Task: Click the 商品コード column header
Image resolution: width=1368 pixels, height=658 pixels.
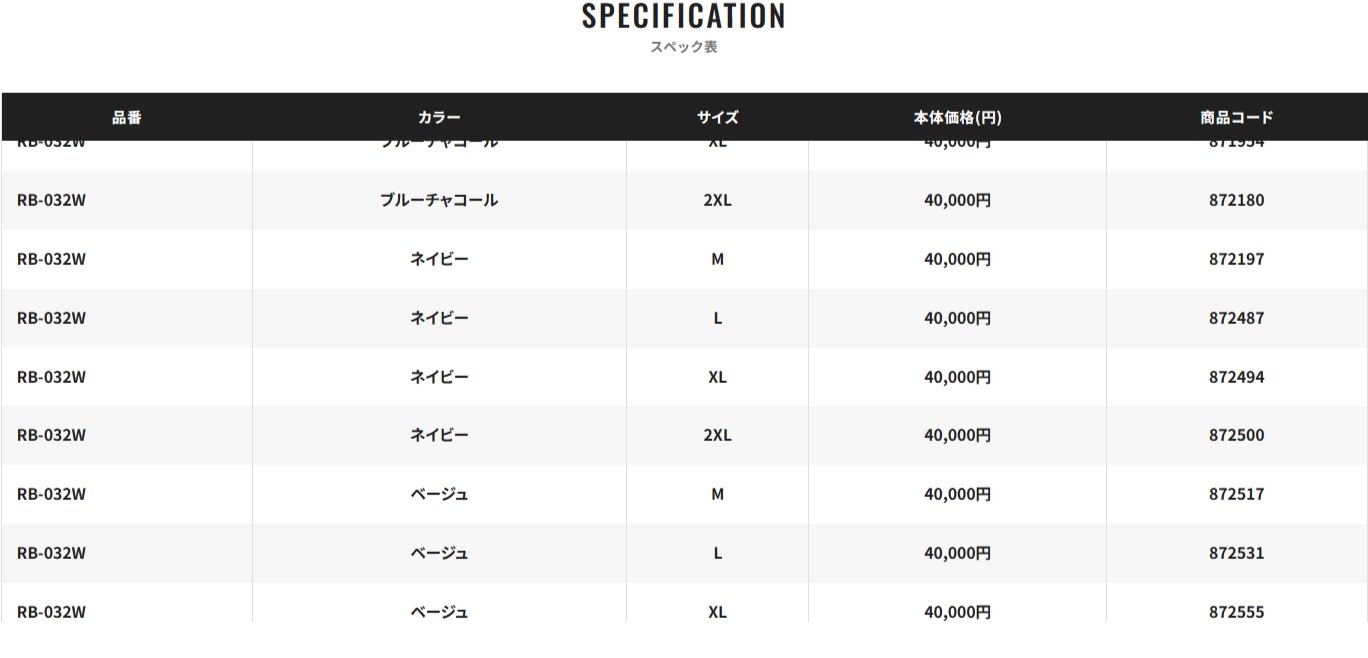Action: click(1236, 117)
